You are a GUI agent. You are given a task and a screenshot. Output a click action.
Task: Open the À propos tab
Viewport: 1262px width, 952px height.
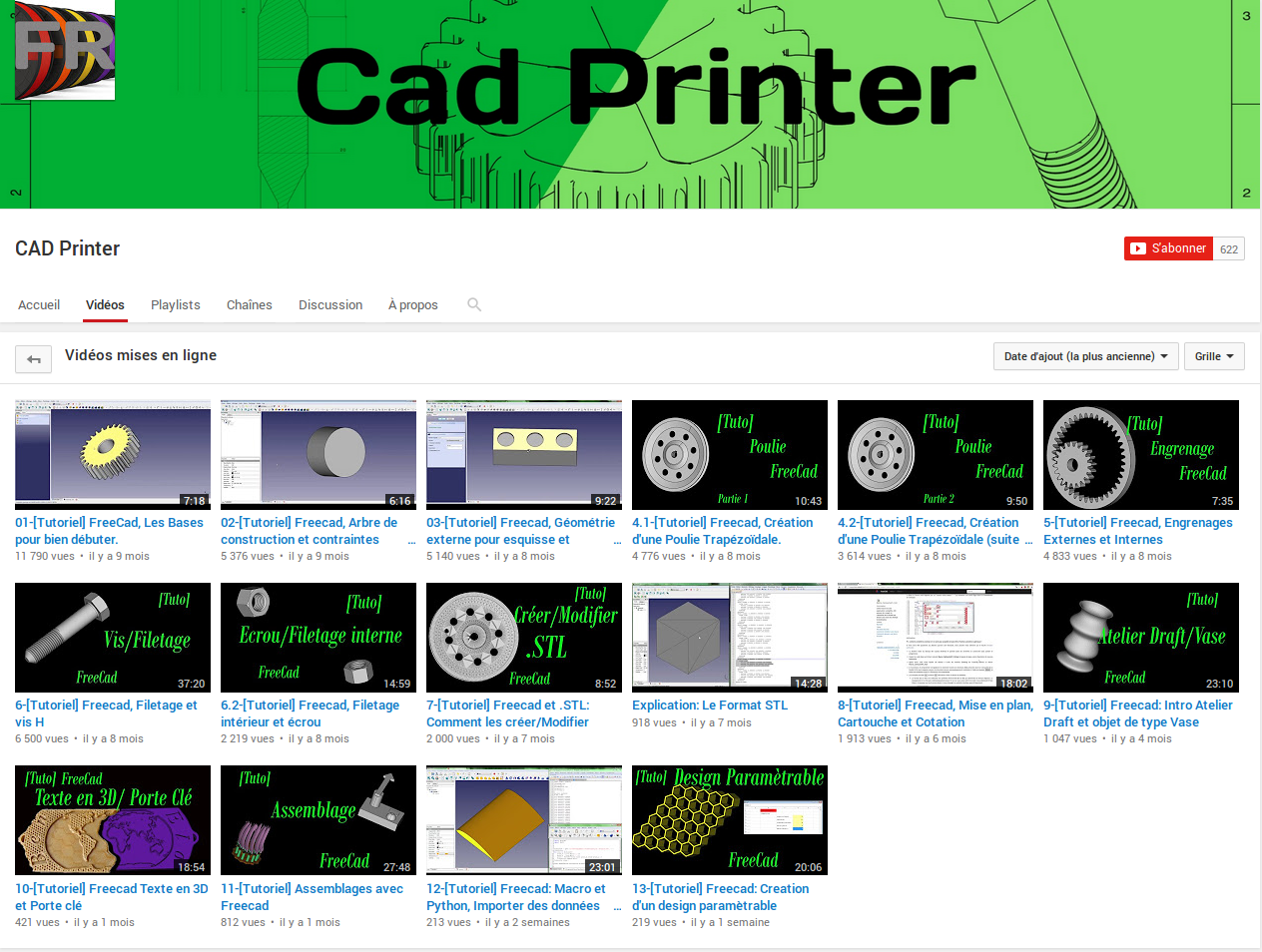pyautogui.click(x=412, y=305)
